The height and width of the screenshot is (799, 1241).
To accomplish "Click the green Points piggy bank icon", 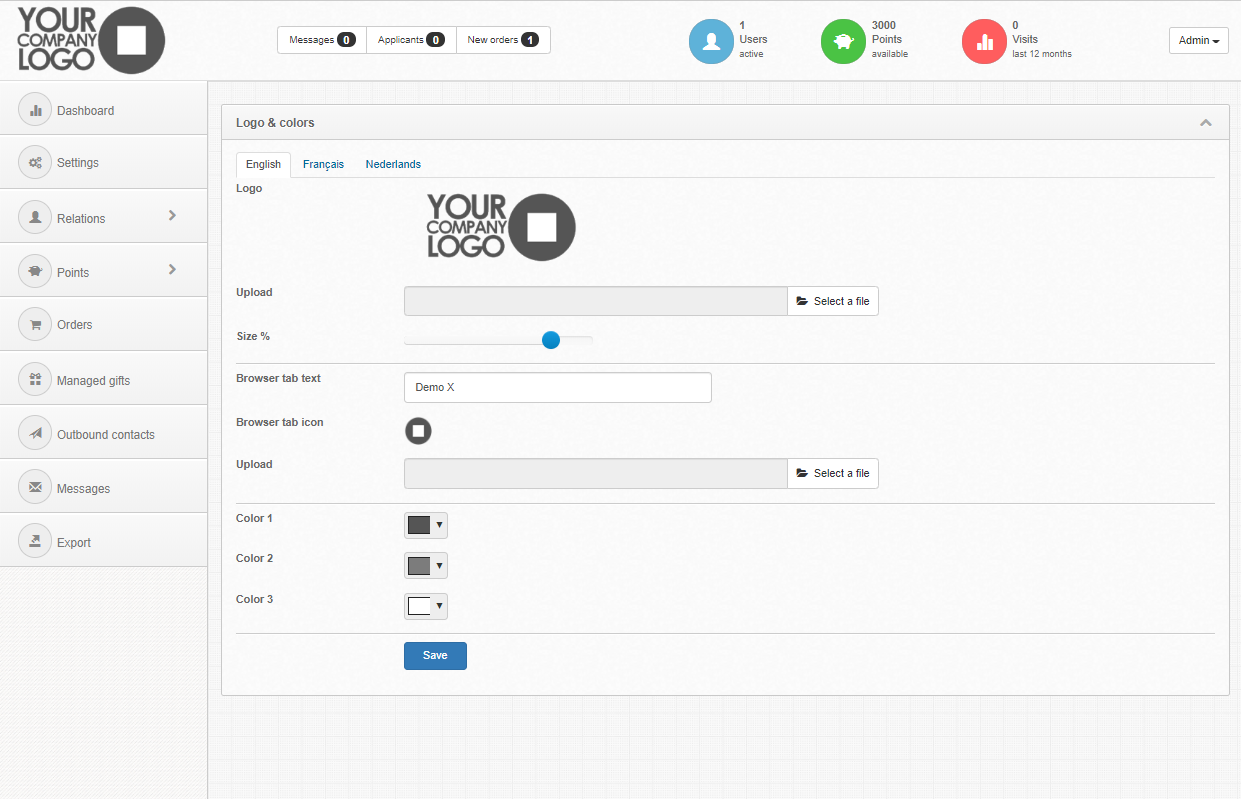I will click(x=843, y=41).
